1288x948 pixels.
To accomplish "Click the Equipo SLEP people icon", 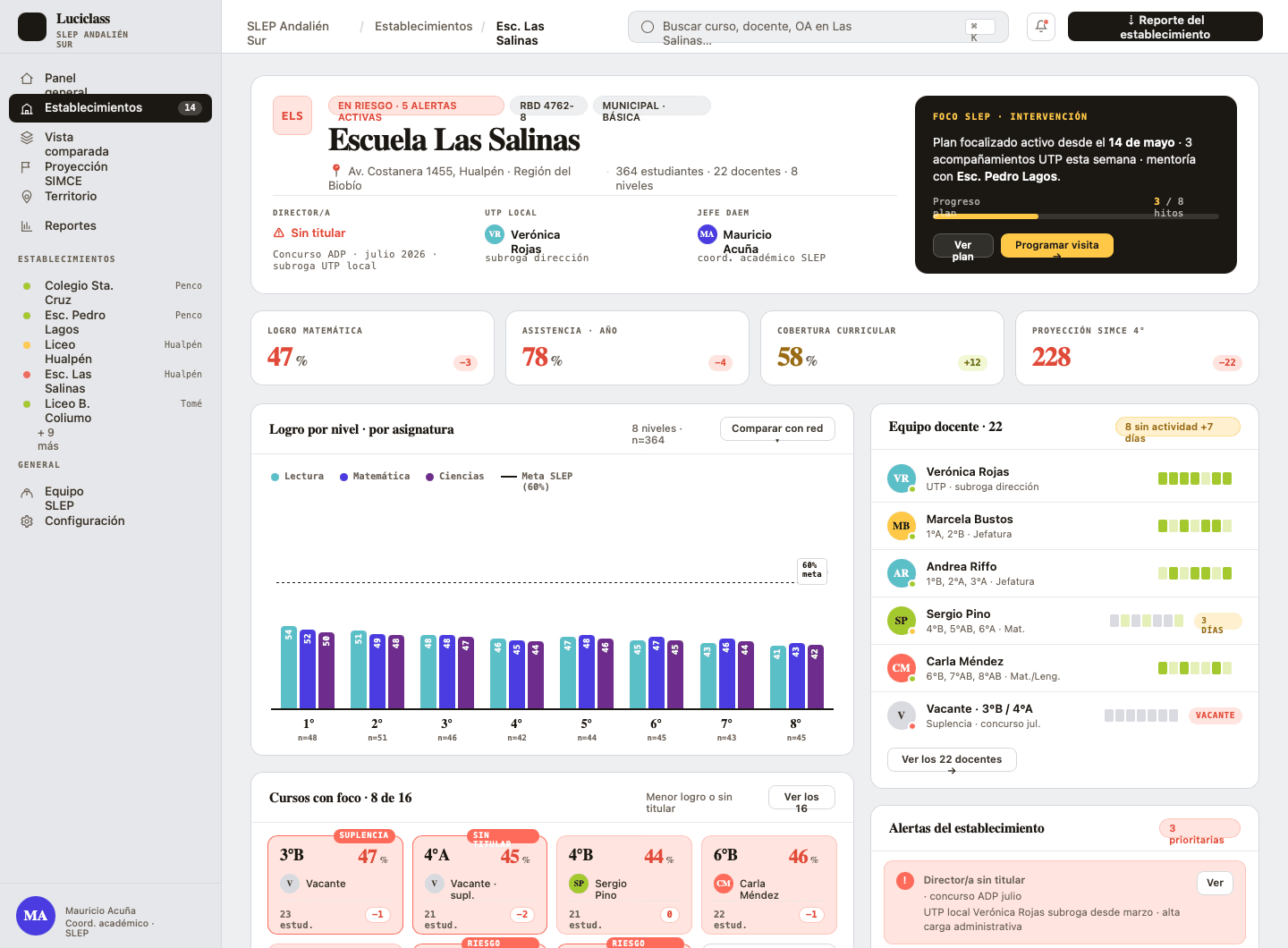I will (27, 492).
